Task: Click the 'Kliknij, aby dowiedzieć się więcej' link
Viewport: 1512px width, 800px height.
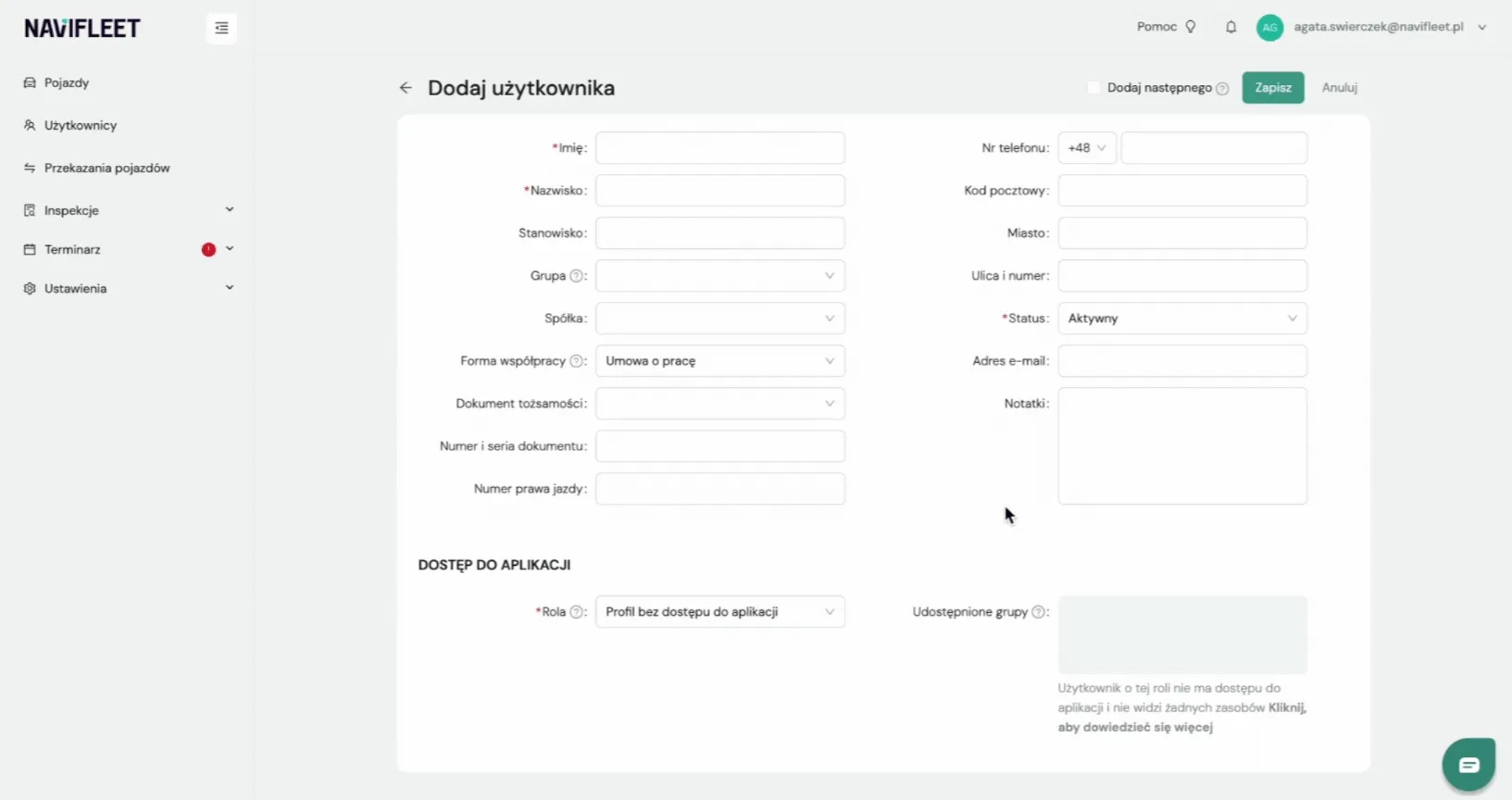Action: [x=1182, y=718]
